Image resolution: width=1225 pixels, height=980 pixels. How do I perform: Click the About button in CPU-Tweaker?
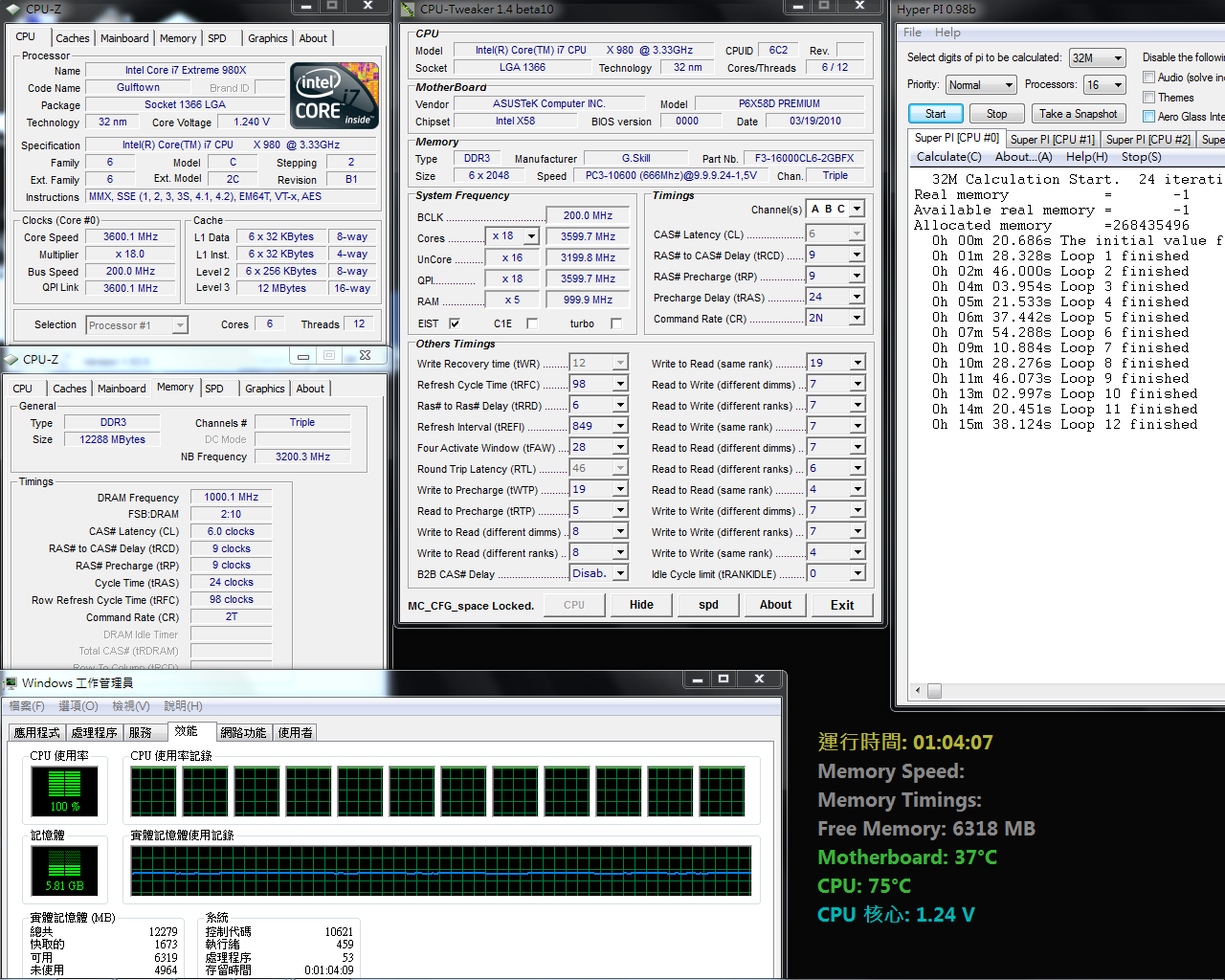pyautogui.click(x=775, y=605)
